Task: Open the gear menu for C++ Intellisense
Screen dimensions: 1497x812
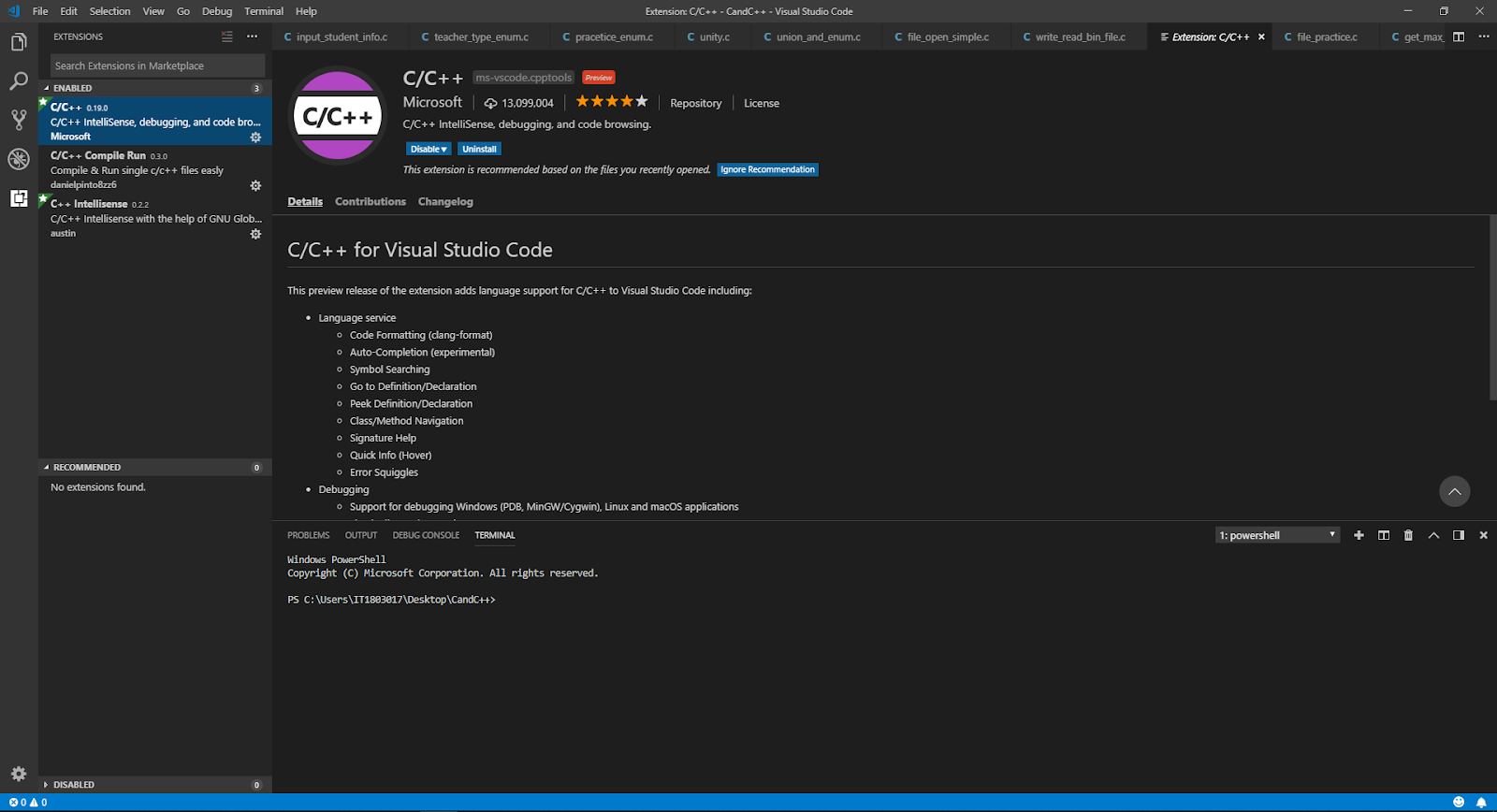Action: (x=255, y=235)
